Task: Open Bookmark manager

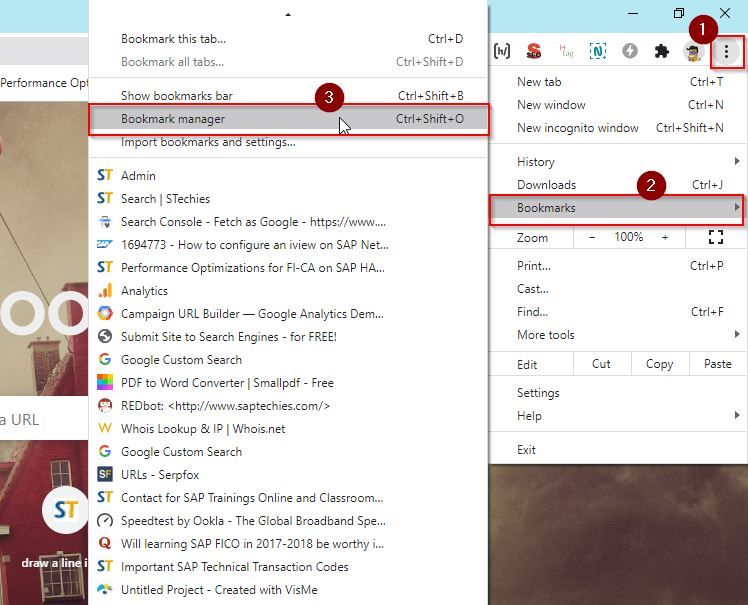Action: click(288, 119)
